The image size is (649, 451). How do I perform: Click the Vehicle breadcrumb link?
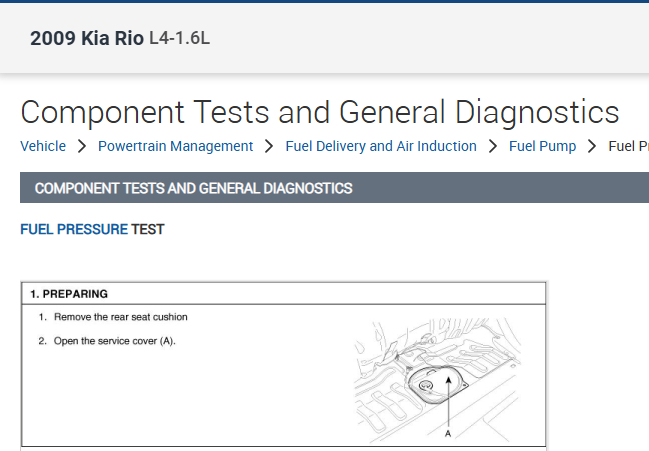pyautogui.click(x=43, y=146)
